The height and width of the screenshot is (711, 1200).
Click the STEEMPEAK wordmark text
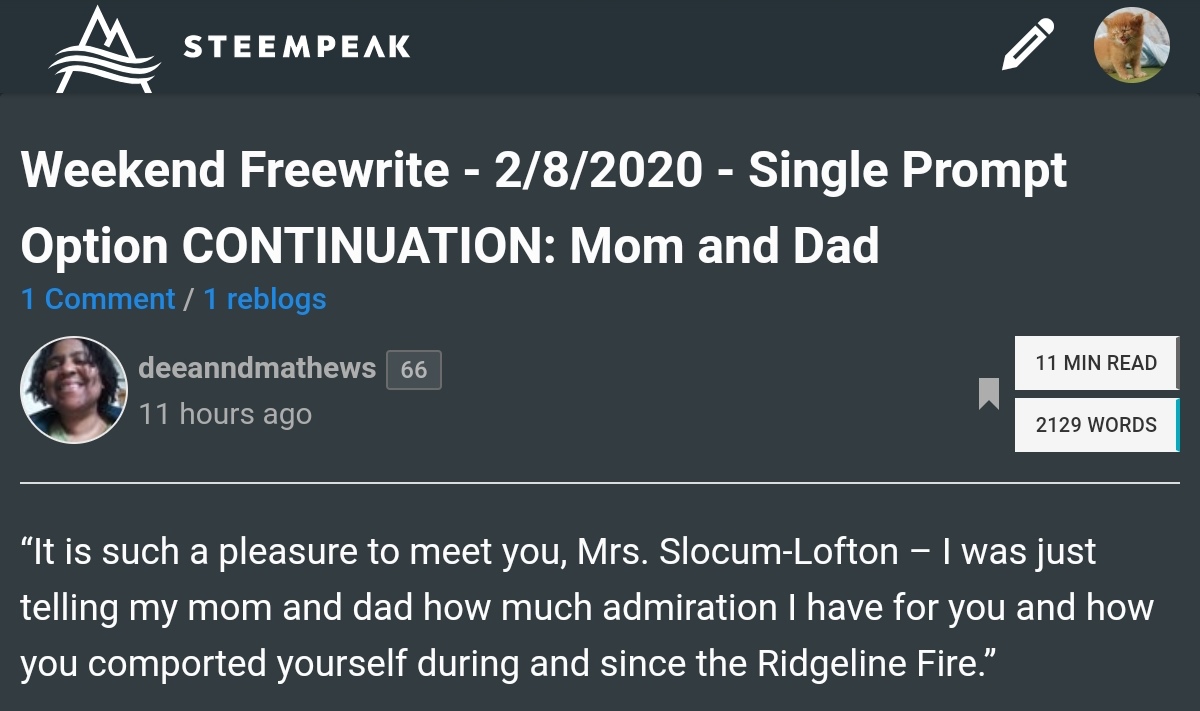pyautogui.click(x=297, y=47)
